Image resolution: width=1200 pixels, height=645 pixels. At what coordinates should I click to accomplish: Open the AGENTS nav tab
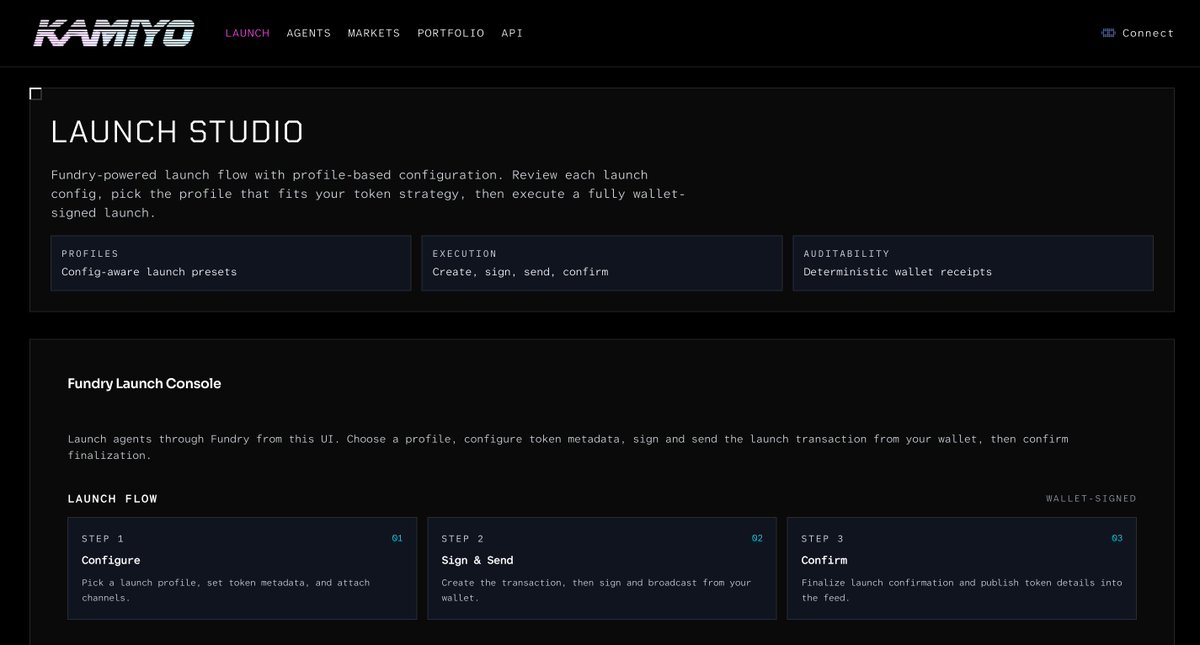[x=308, y=33]
